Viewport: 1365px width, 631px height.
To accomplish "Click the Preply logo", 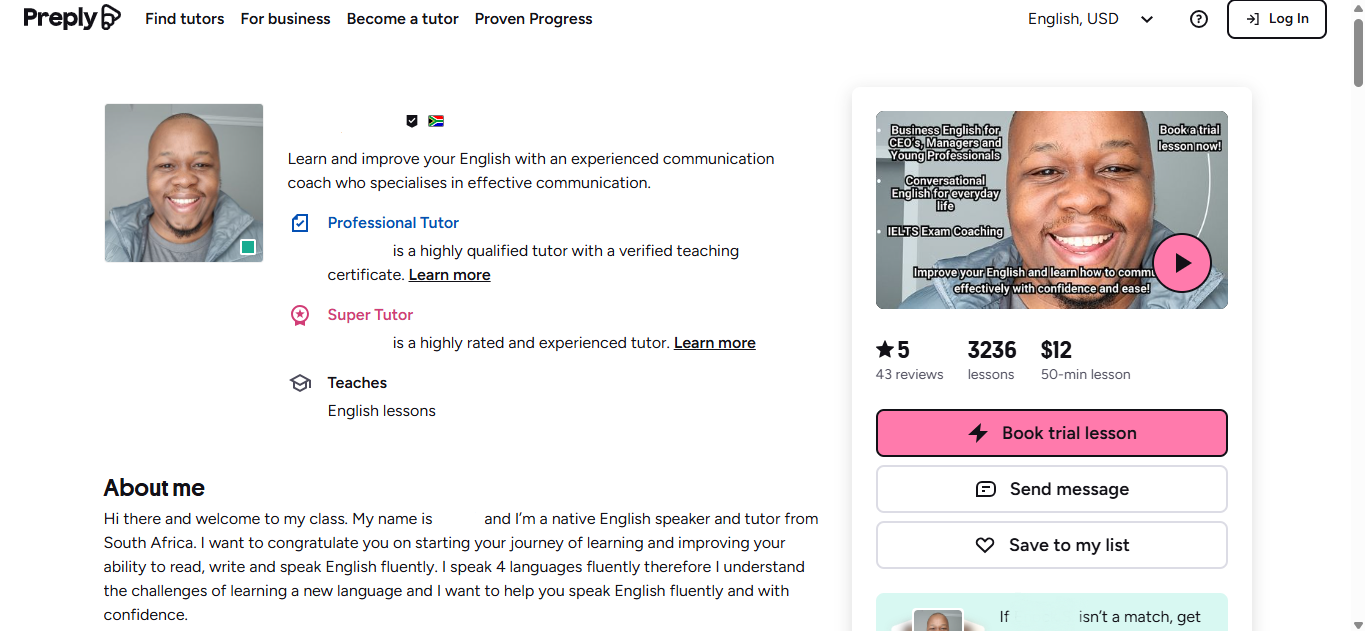I will (x=70, y=18).
